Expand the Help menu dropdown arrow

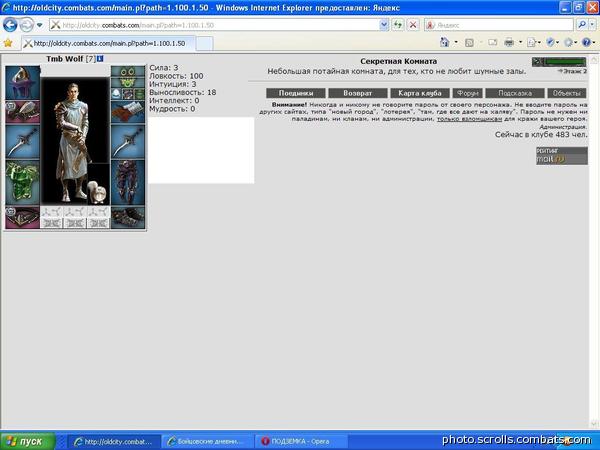click(593, 42)
